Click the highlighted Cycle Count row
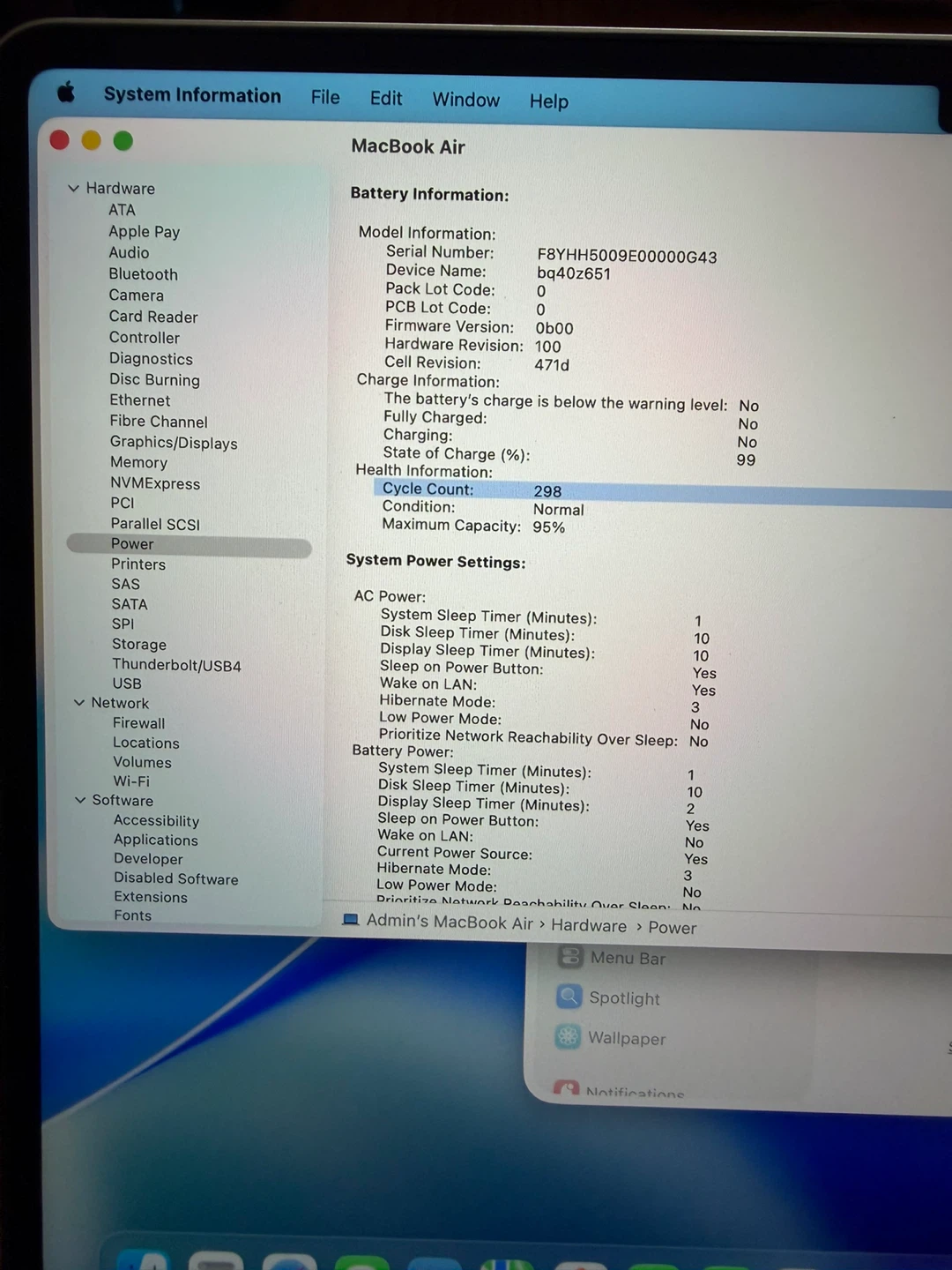Image resolution: width=952 pixels, height=1270 pixels. tap(661, 493)
